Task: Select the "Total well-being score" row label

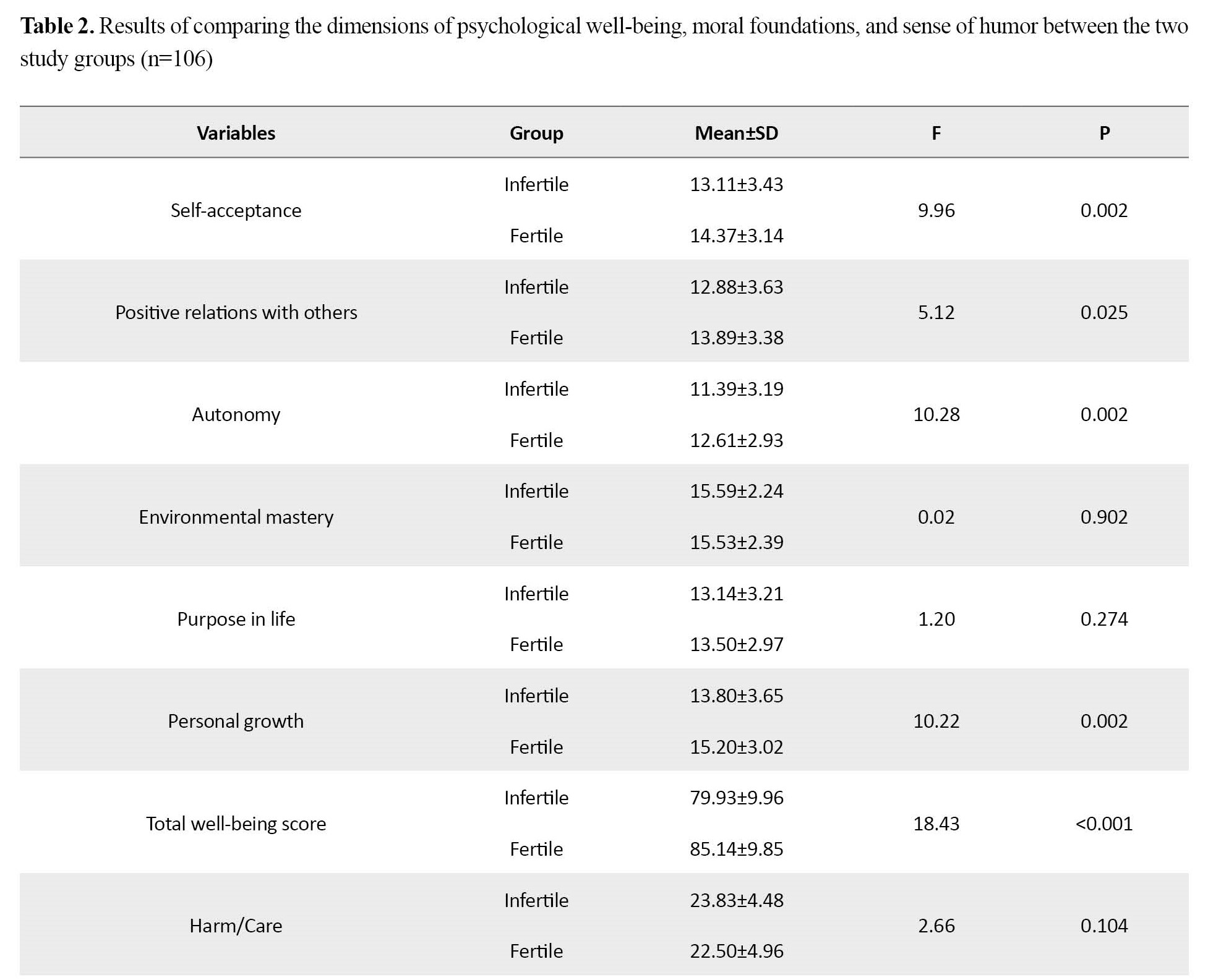Action: 236,824
